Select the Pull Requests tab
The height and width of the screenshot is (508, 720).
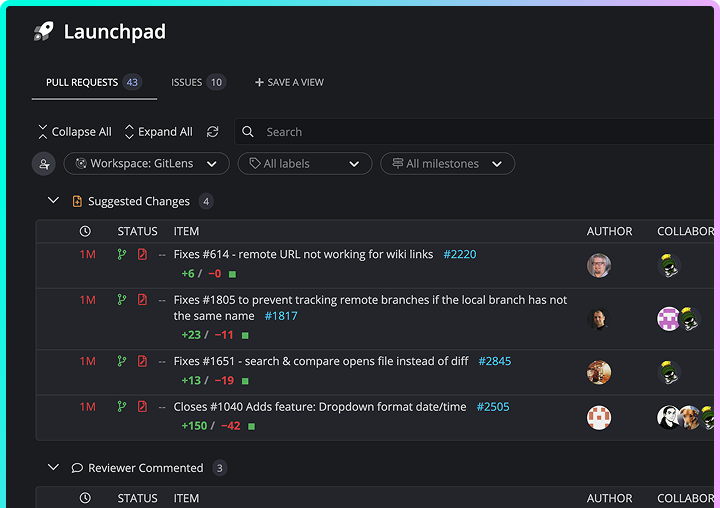pos(93,82)
